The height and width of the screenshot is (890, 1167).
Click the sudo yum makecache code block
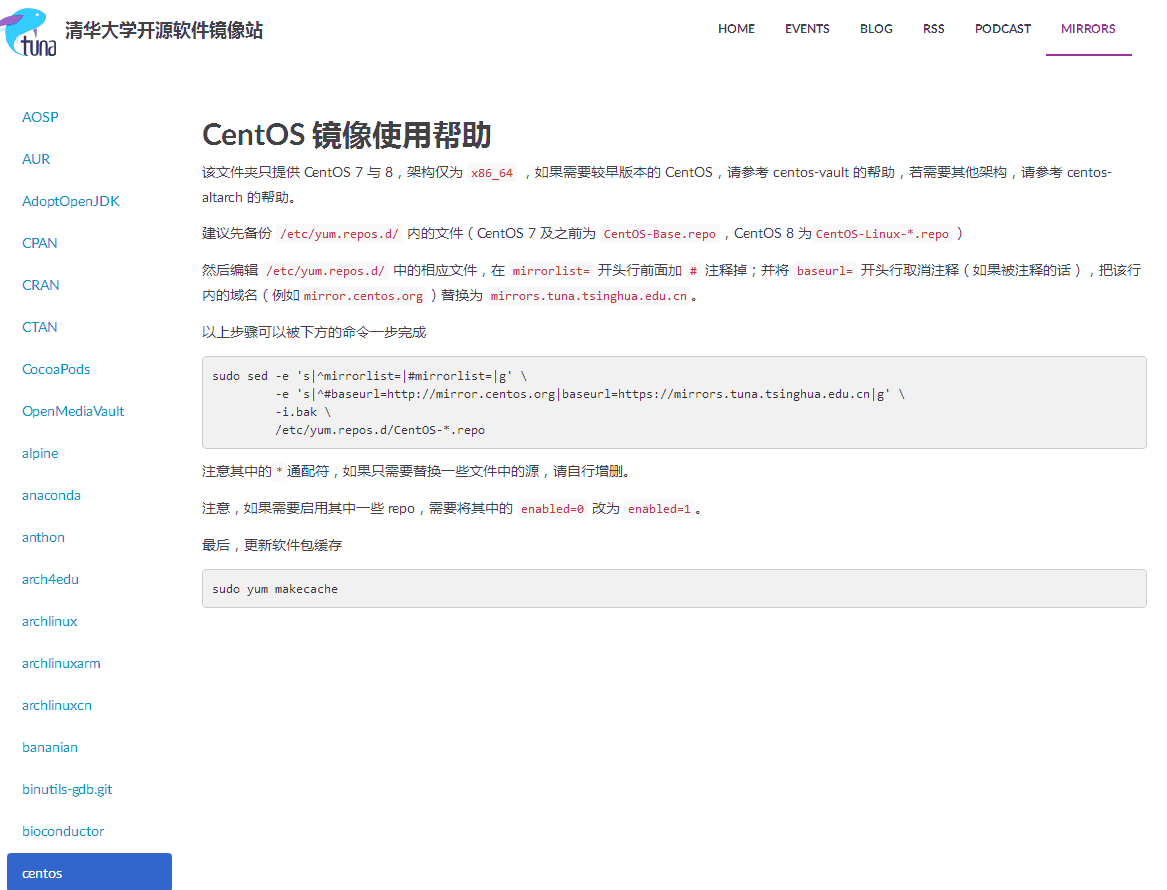pos(674,589)
